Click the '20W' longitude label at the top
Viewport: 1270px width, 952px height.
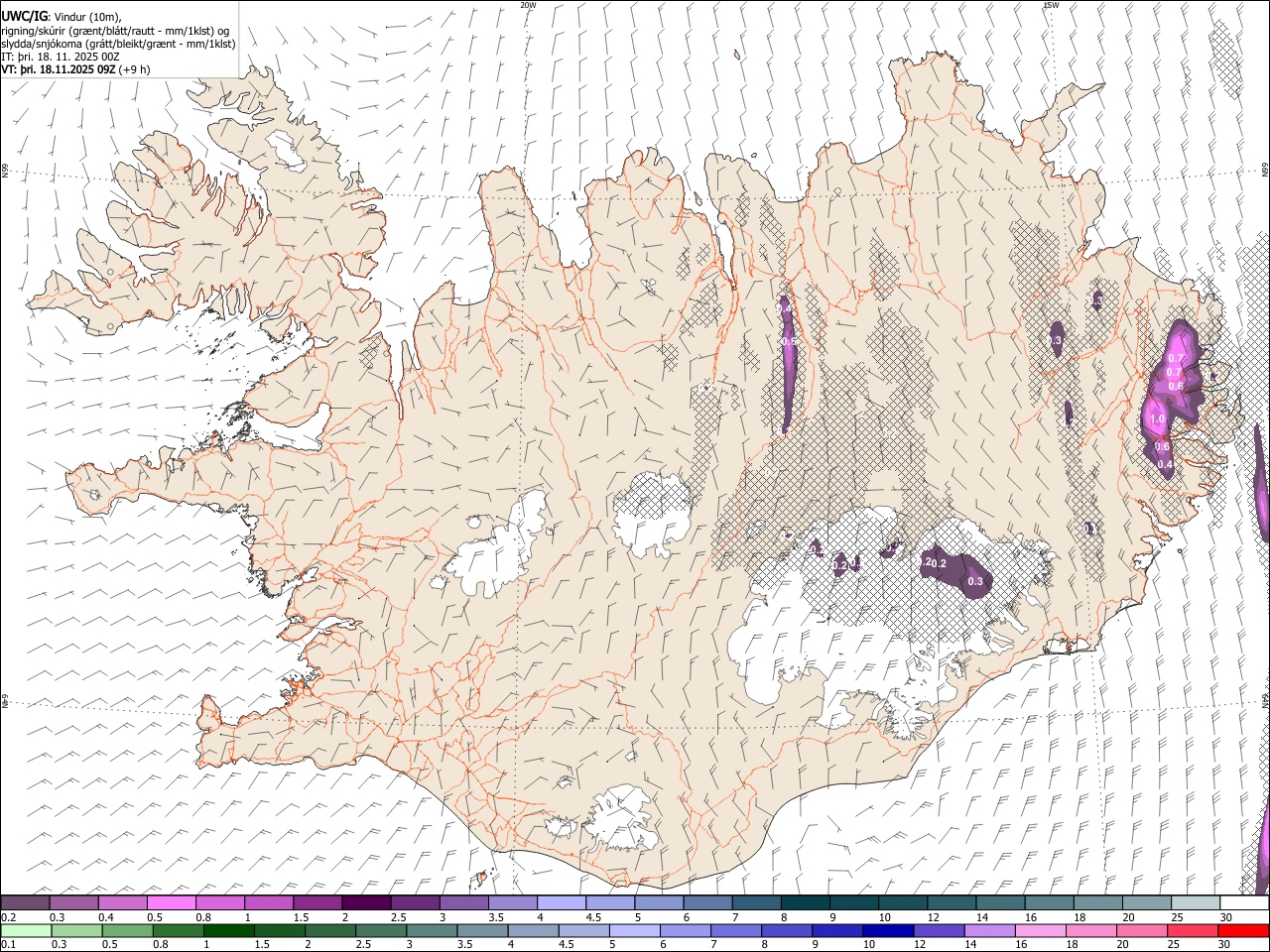(529, 5)
